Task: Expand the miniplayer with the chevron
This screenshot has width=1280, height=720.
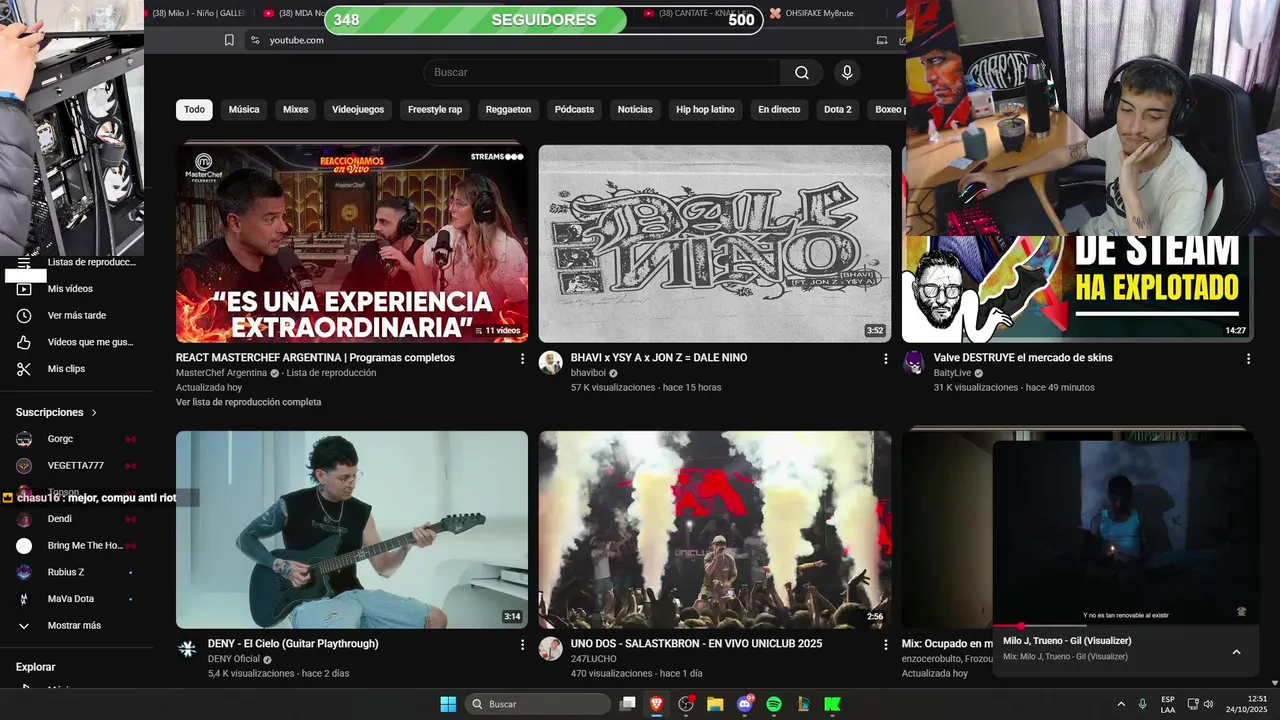Action: (1236, 652)
